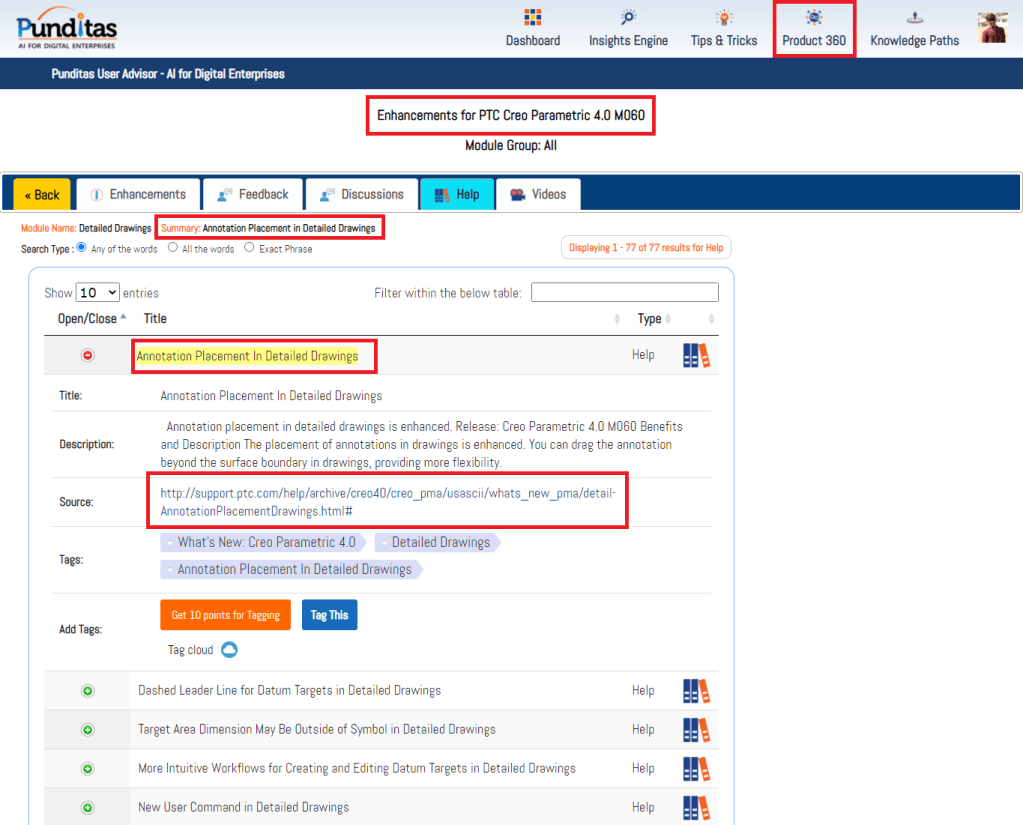Viewport: 1023px width, 825px height.
Task: Expand the New User Command row
Action: tap(87, 808)
